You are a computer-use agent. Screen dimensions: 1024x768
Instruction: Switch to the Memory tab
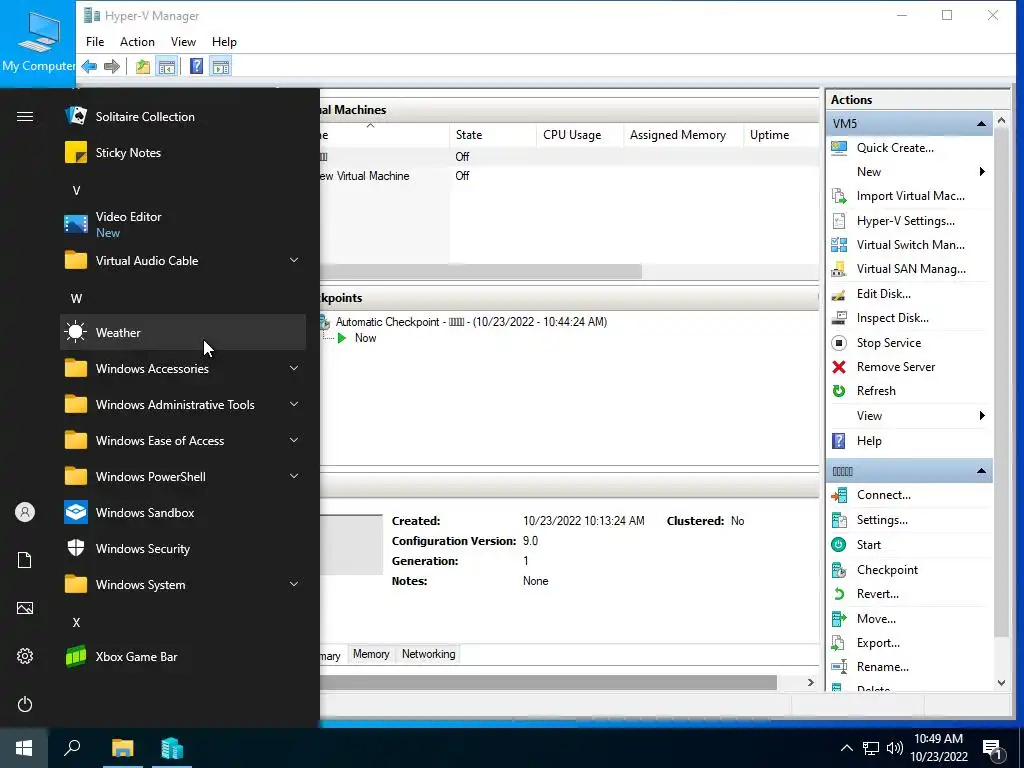pos(371,654)
